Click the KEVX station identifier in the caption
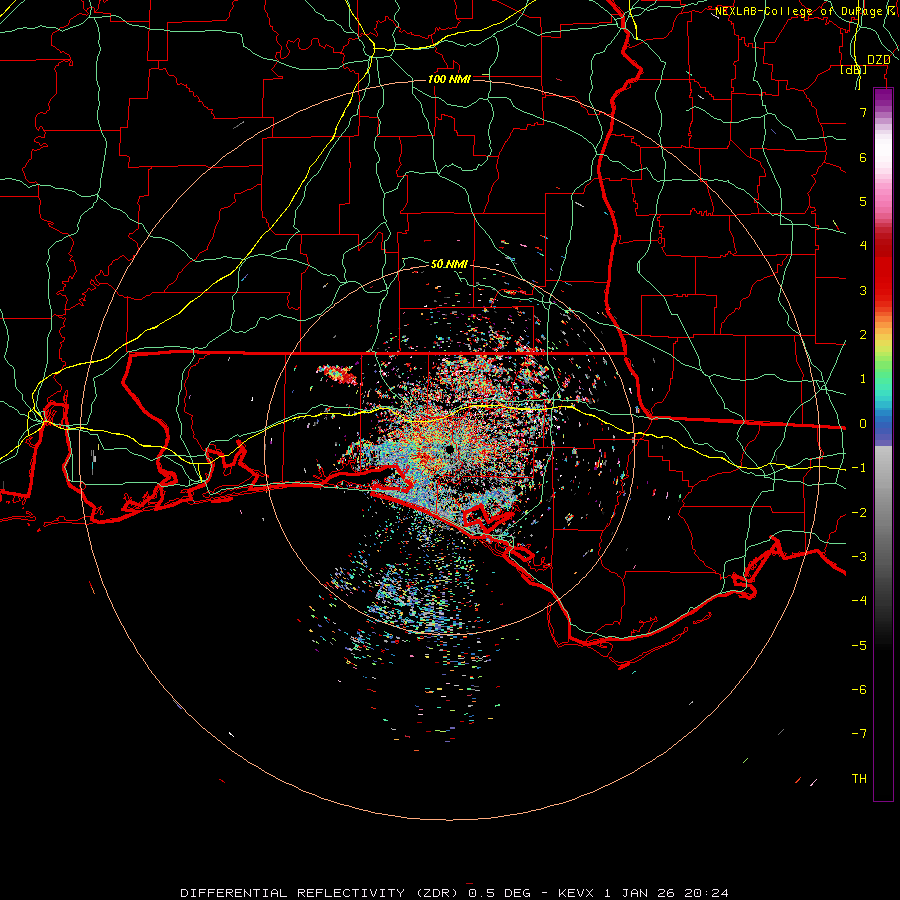This screenshot has width=900, height=900. 577,893
